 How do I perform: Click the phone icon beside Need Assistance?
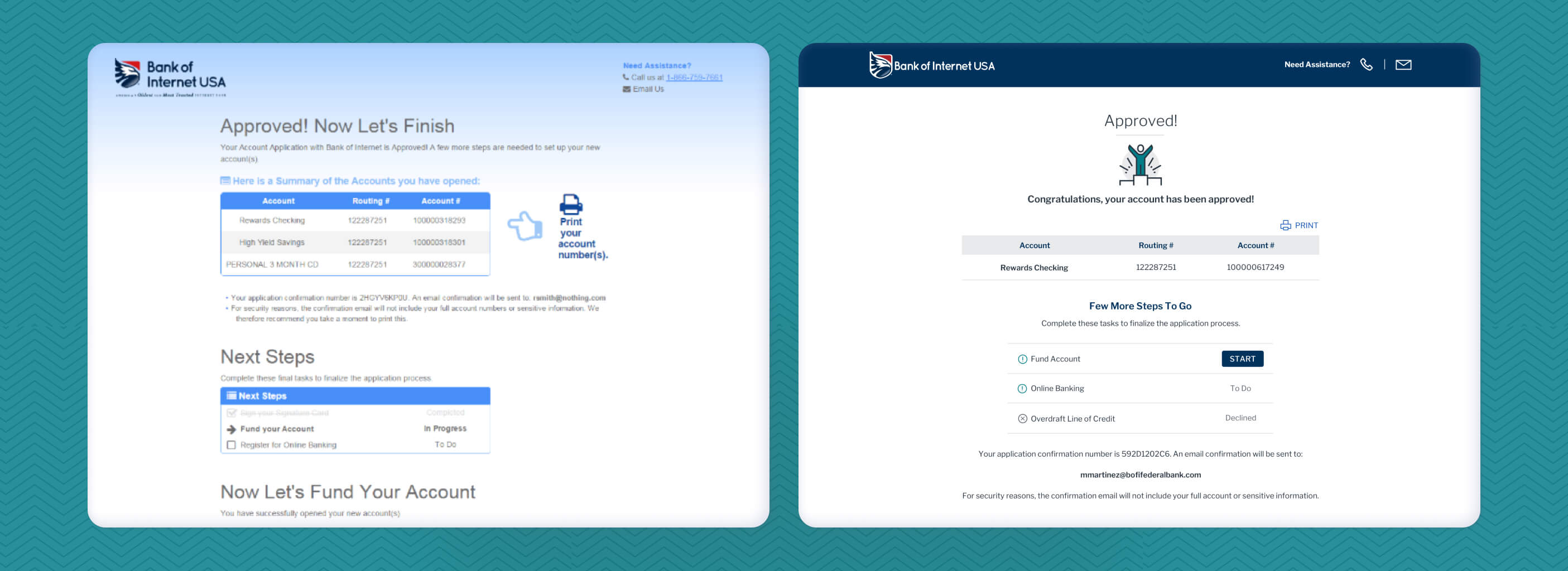pos(1367,65)
